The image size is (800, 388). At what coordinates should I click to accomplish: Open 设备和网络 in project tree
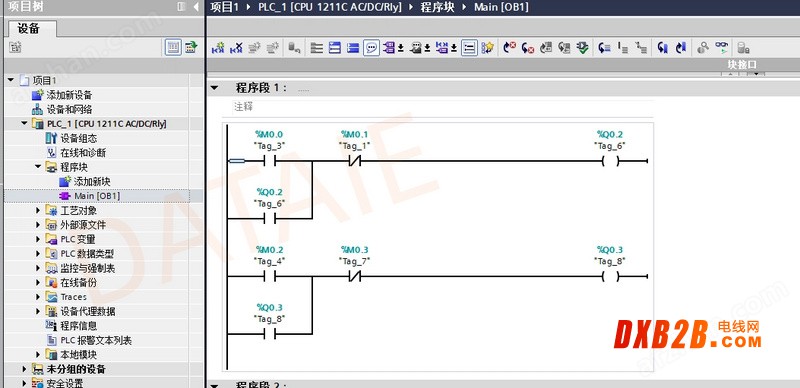(69, 109)
